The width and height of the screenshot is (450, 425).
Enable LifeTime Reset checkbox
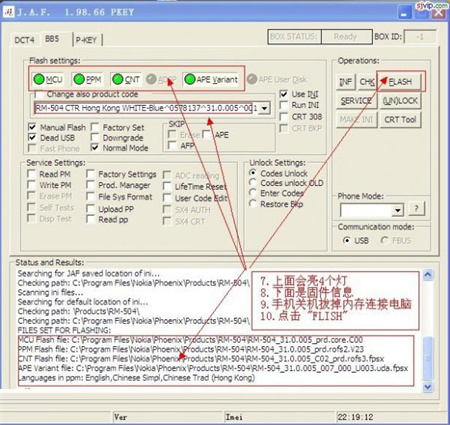click(167, 187)
